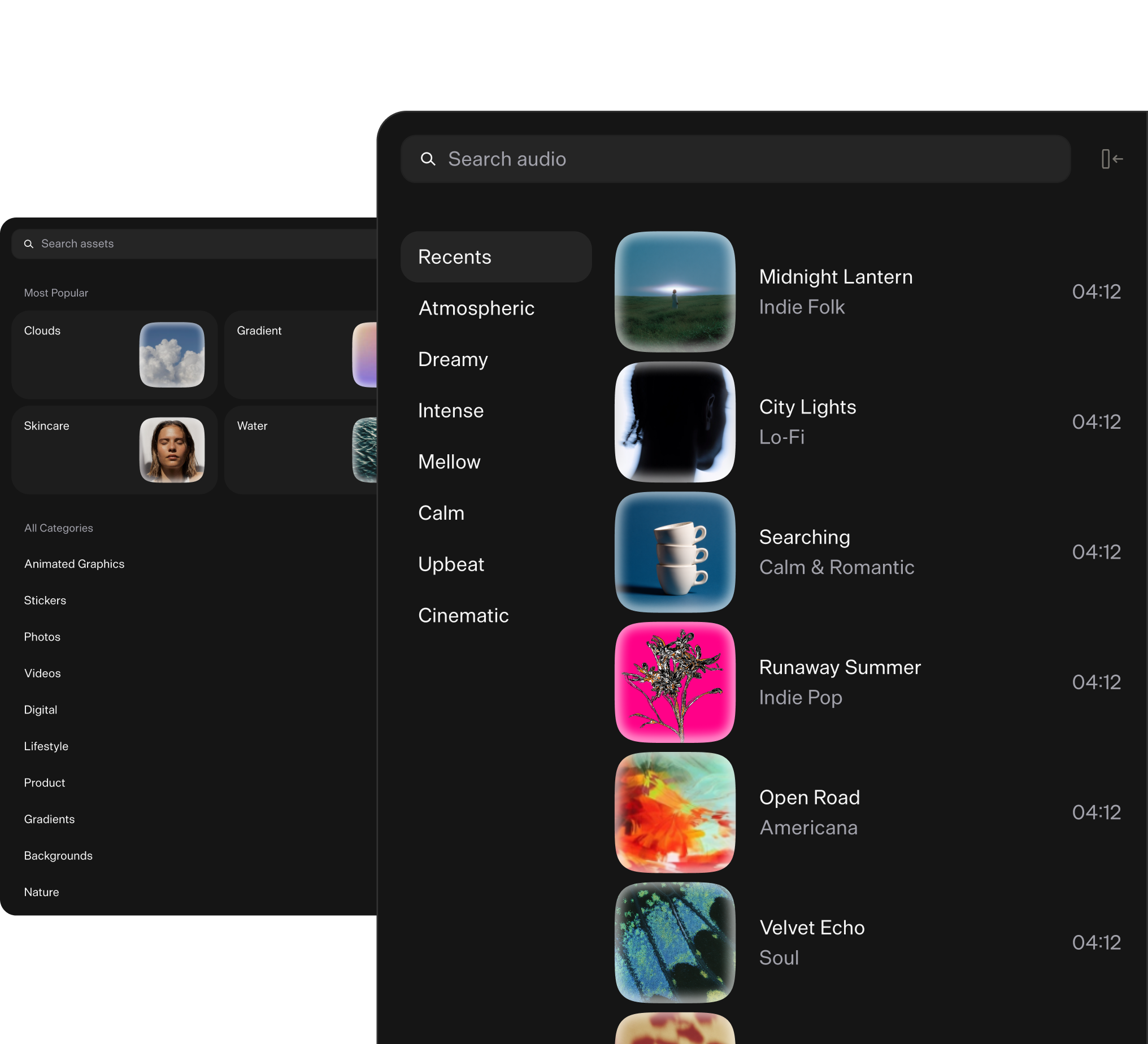The height and width of the screenshot is (1044, 1148).
Task: Focus the Search assets field
Action: point(194,244)
